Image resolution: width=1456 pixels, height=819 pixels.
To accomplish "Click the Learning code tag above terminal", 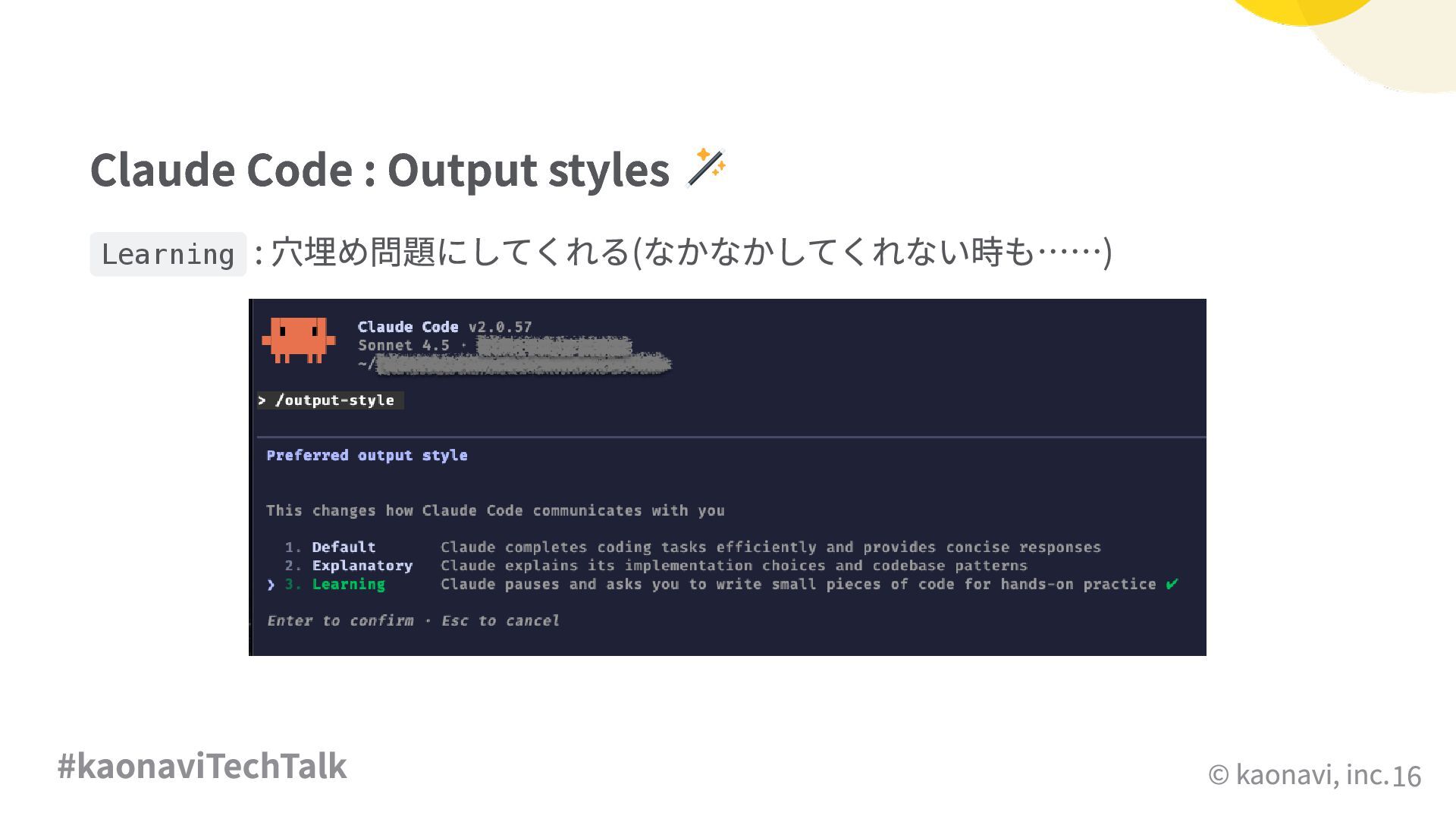I will pos(168,254).
